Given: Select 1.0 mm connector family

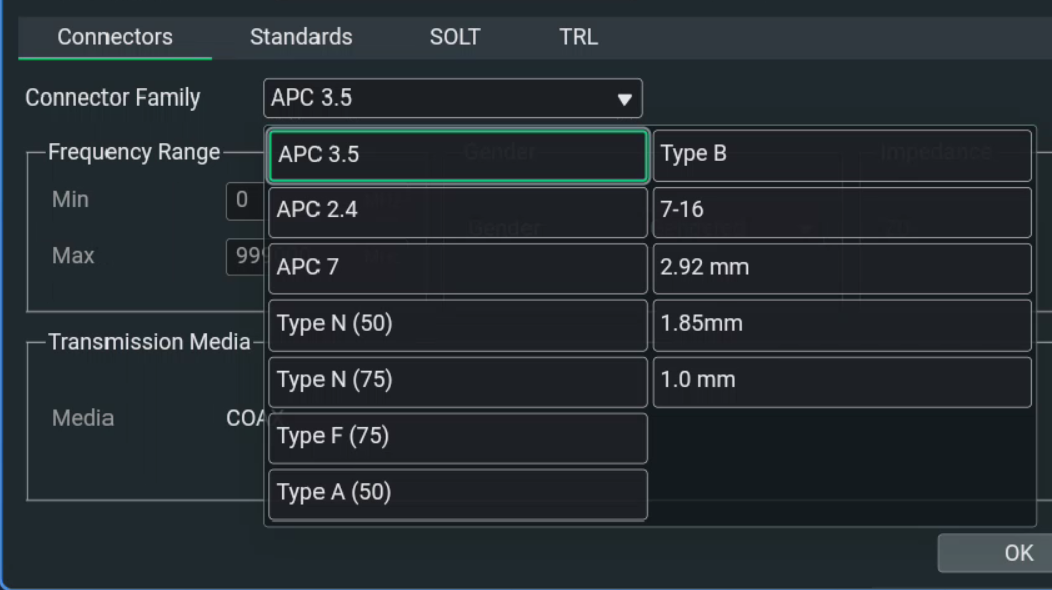Looking at the screenshot, I should pos(842,381).
